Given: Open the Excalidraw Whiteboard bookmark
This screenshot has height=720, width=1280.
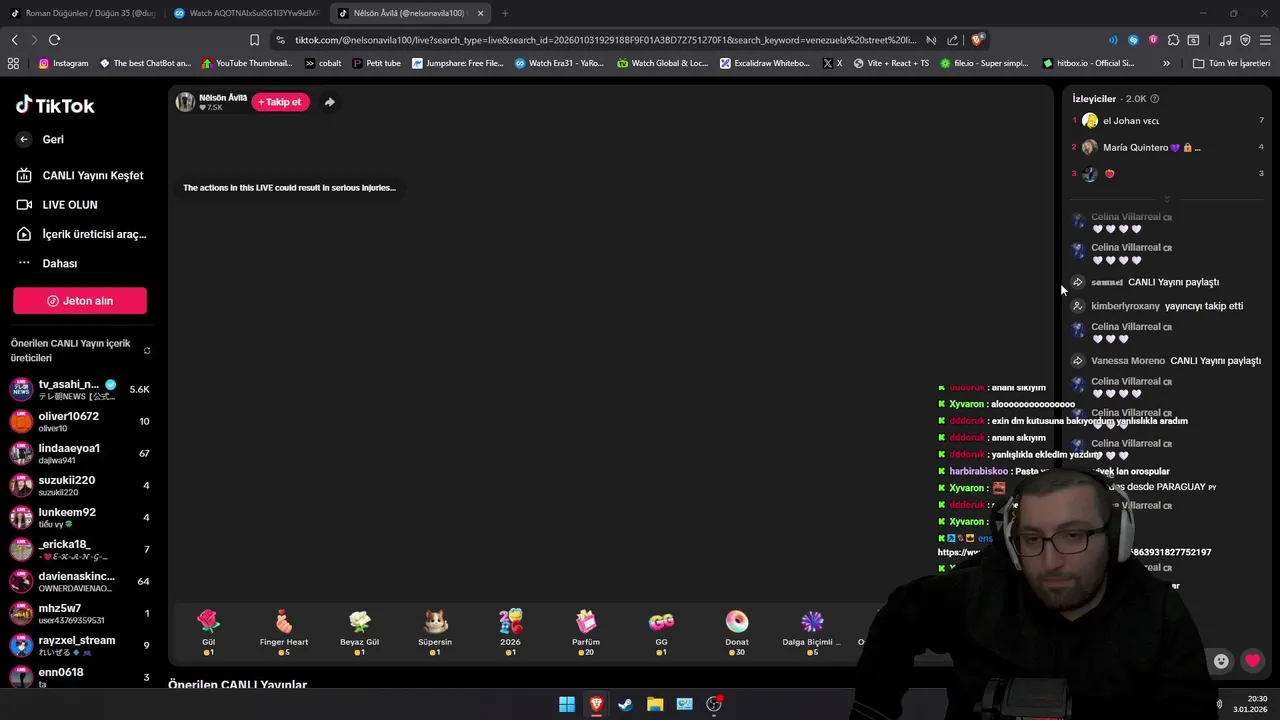Looking at the screenshot, I should pyautogui.click(x=765, y=63).
